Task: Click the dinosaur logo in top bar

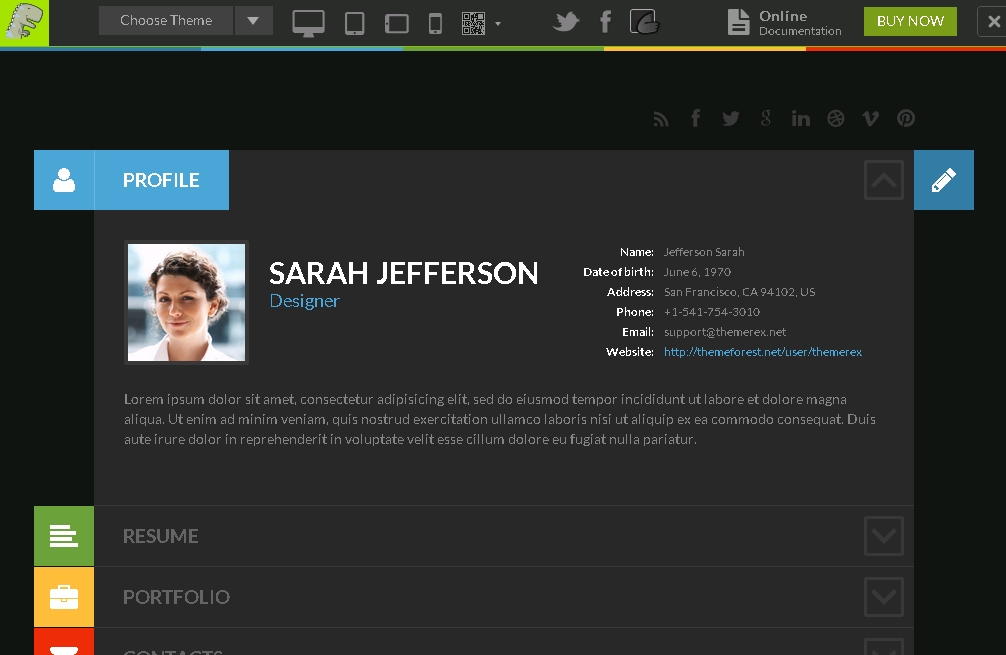Action: [24, 22]
